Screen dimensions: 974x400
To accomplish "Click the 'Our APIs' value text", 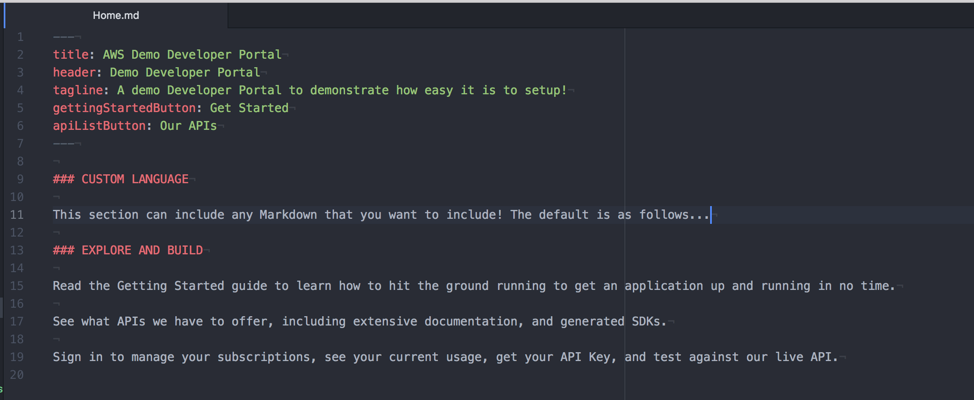I will click(188, 126).
